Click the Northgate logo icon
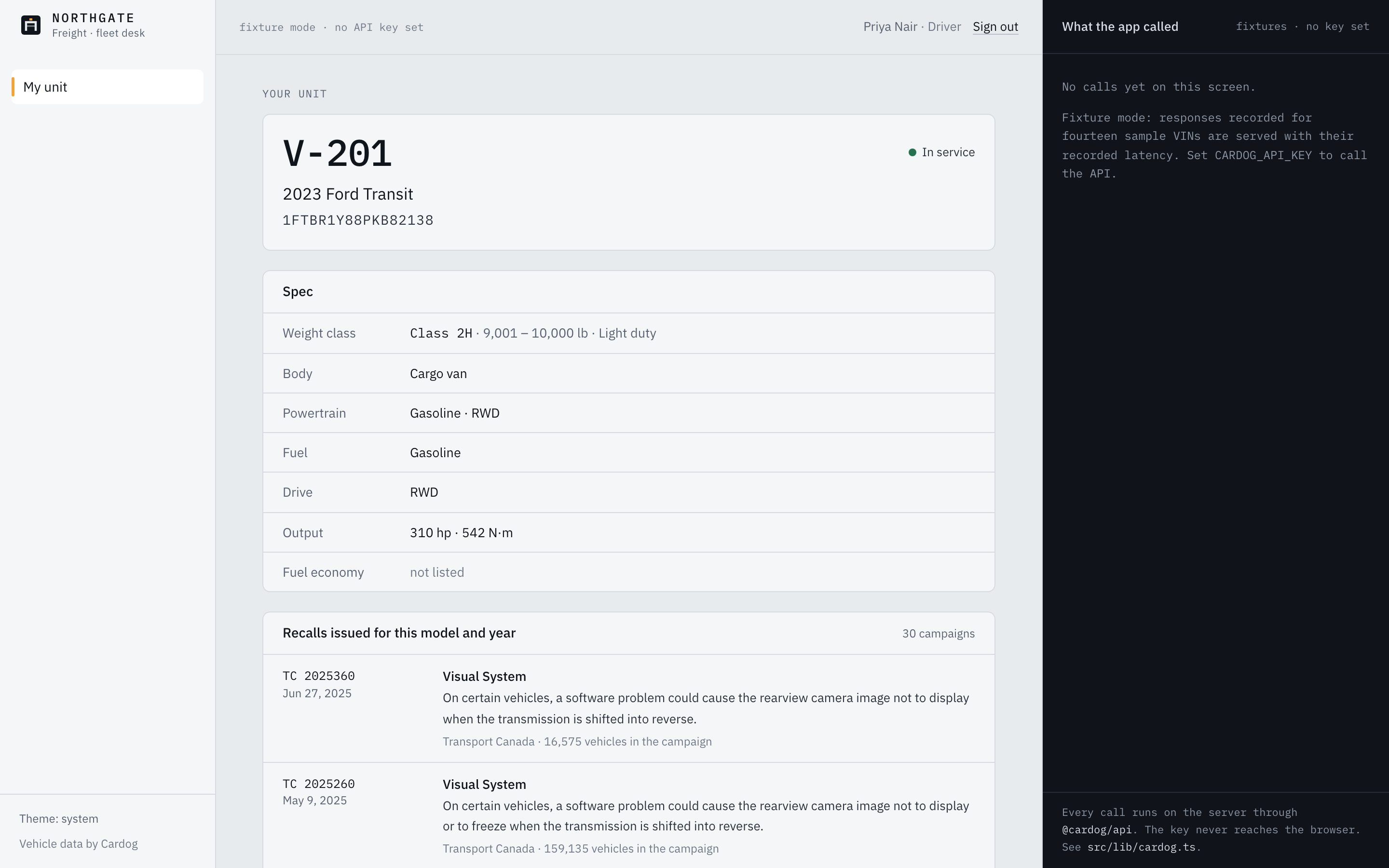 pyautogui.click(x=30, y=25)
